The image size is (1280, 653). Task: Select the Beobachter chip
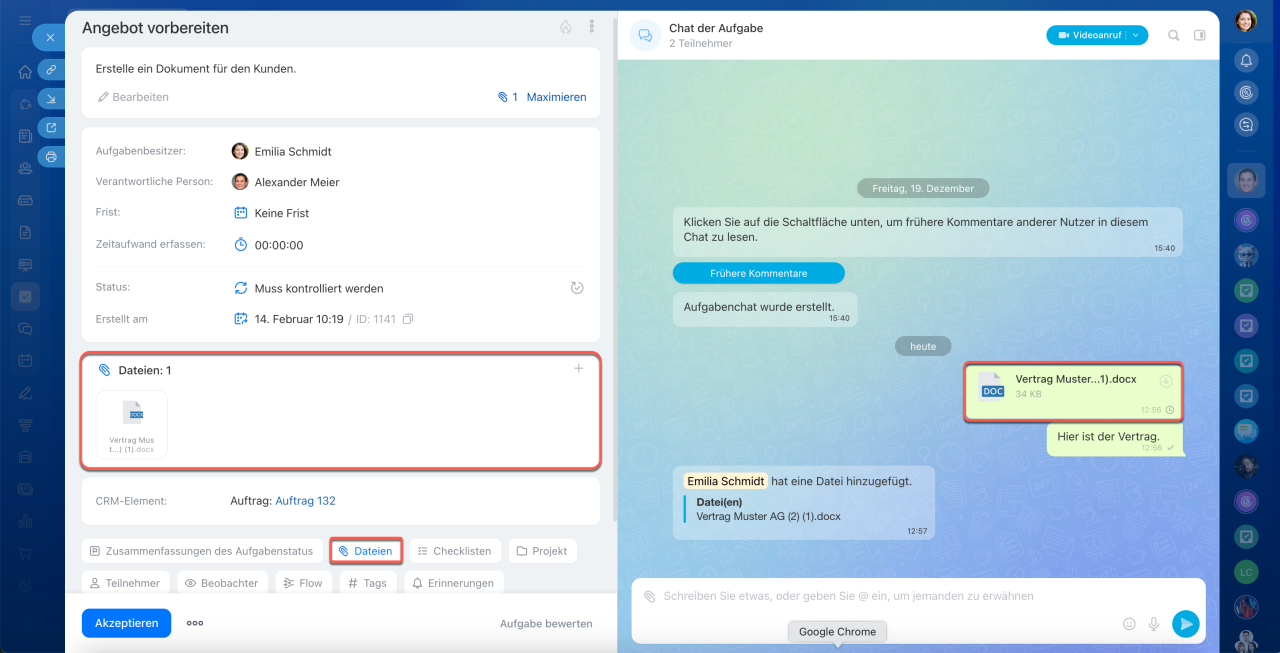coord(222,583)
